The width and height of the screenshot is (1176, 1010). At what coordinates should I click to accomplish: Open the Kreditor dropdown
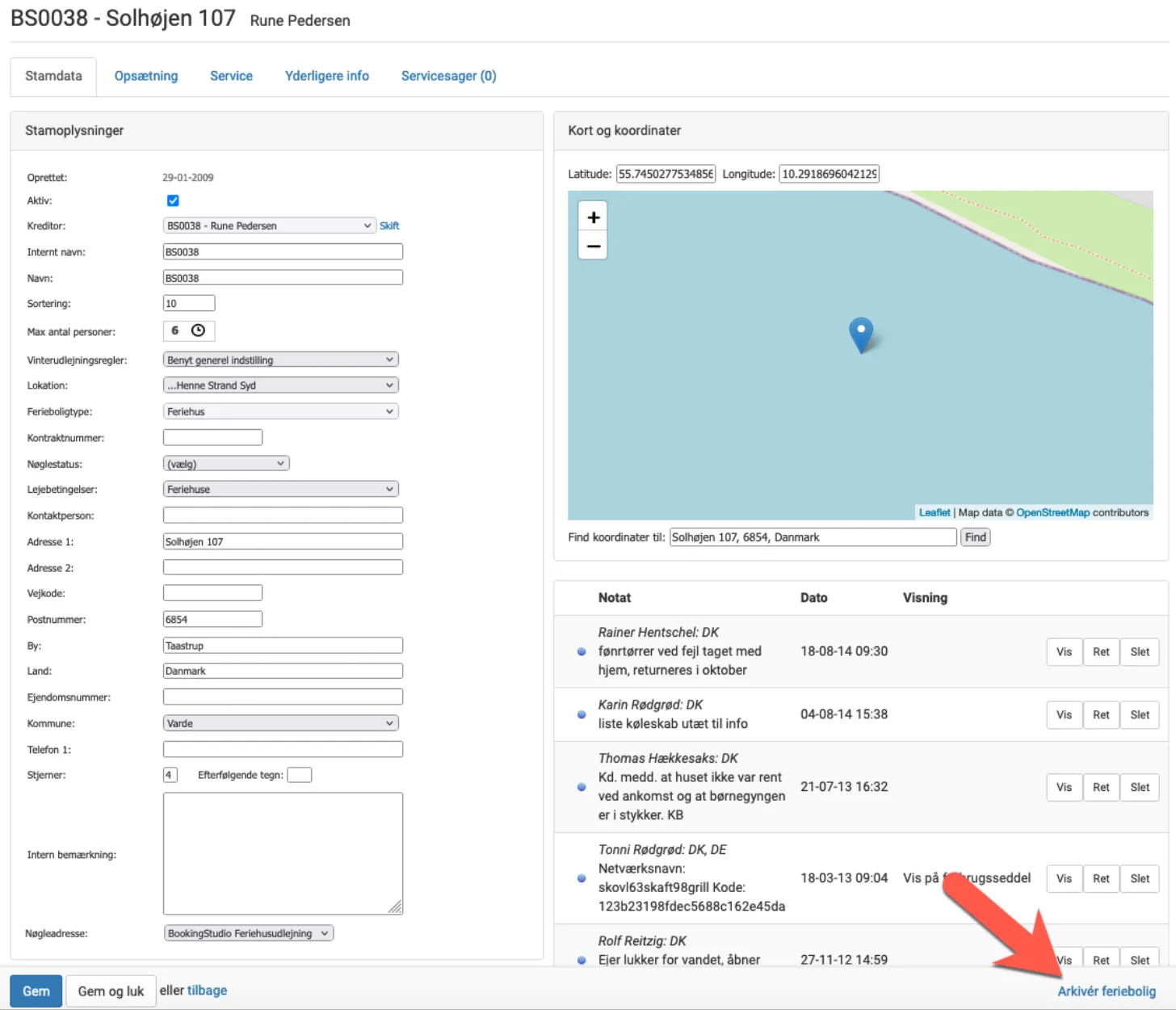point(269,225)
